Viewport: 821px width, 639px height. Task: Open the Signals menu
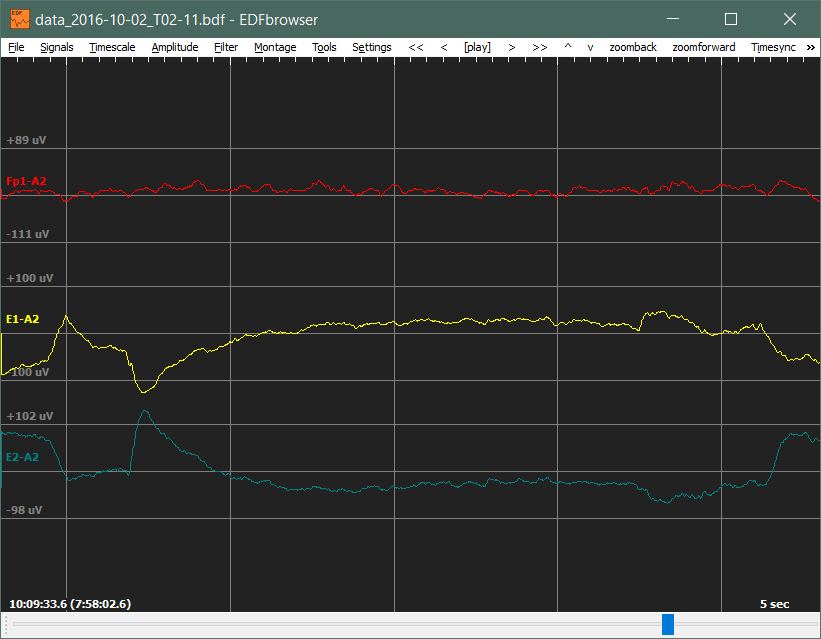[x=57, y=47]
